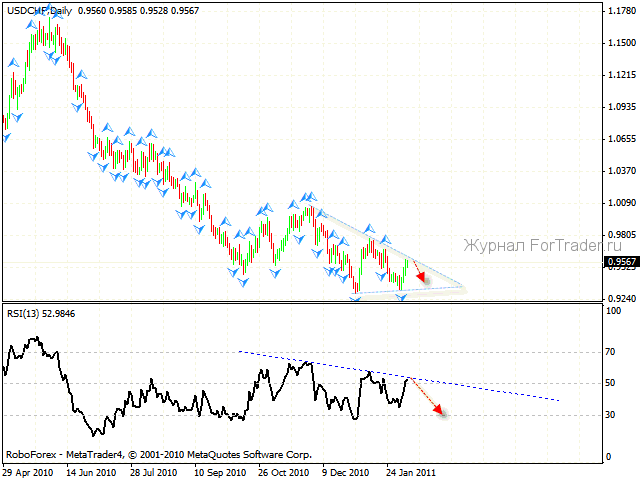The width and height of the screenshot is (640, 480).
Task: Click the 1.1500 price axis label
Action: coord(620,43)
